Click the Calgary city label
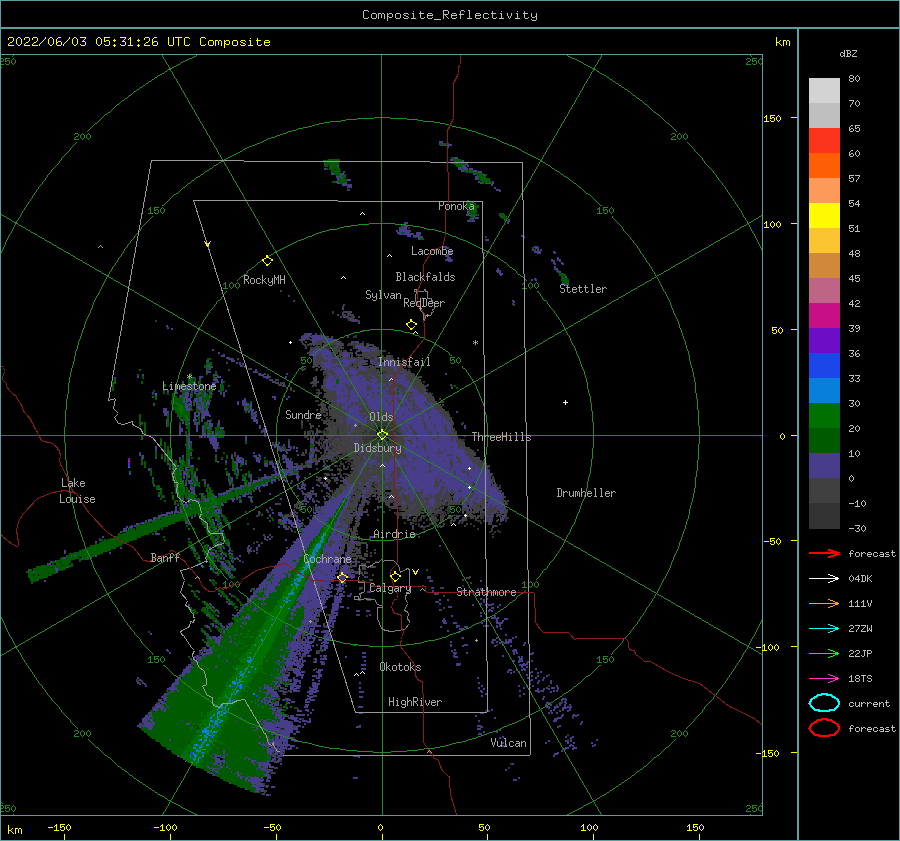The height and width of the screenshot is (841, 900). point(390,588)
